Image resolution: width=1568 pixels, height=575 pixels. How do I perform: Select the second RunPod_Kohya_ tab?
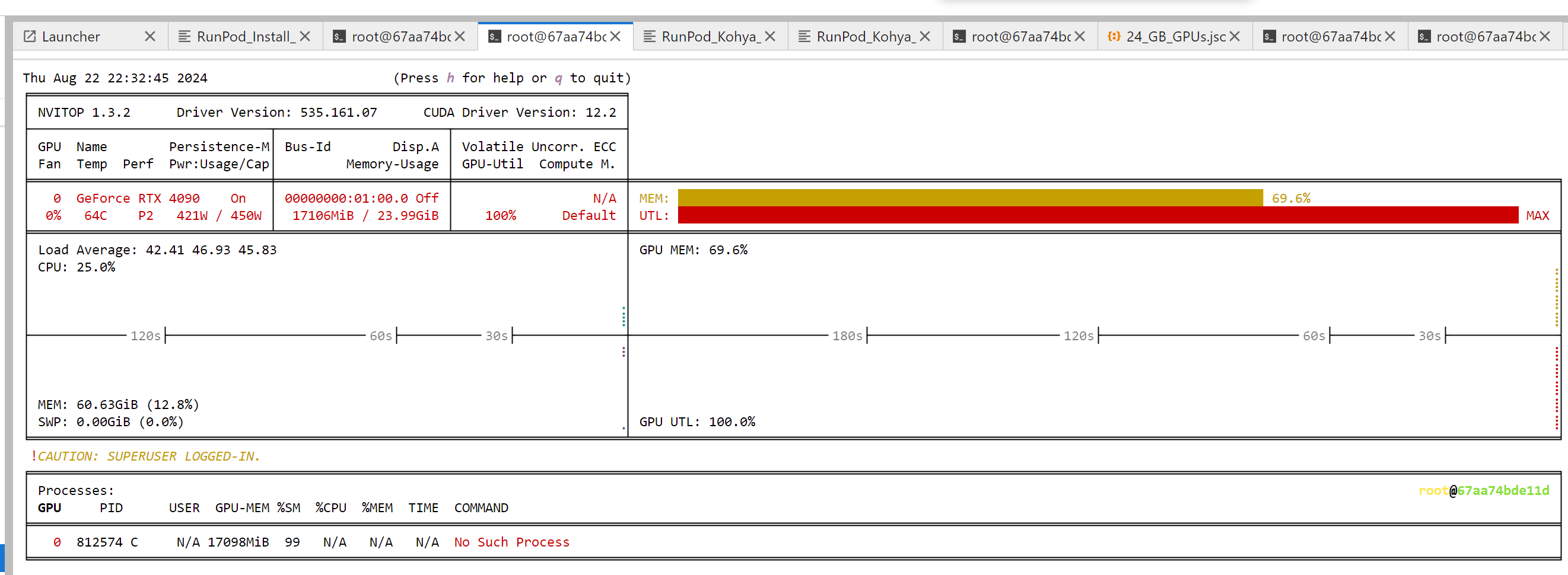coord(865,37)
